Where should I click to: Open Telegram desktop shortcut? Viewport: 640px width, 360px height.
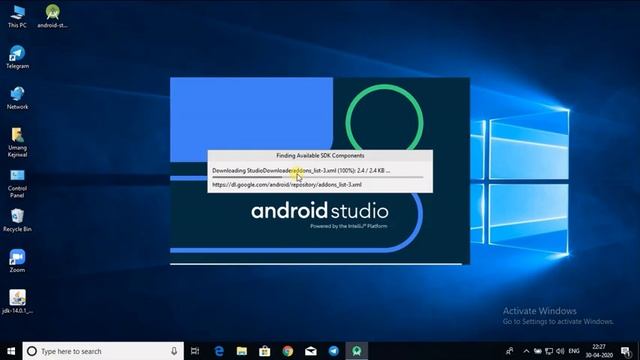pyautogui.click(x=17, y=57)
